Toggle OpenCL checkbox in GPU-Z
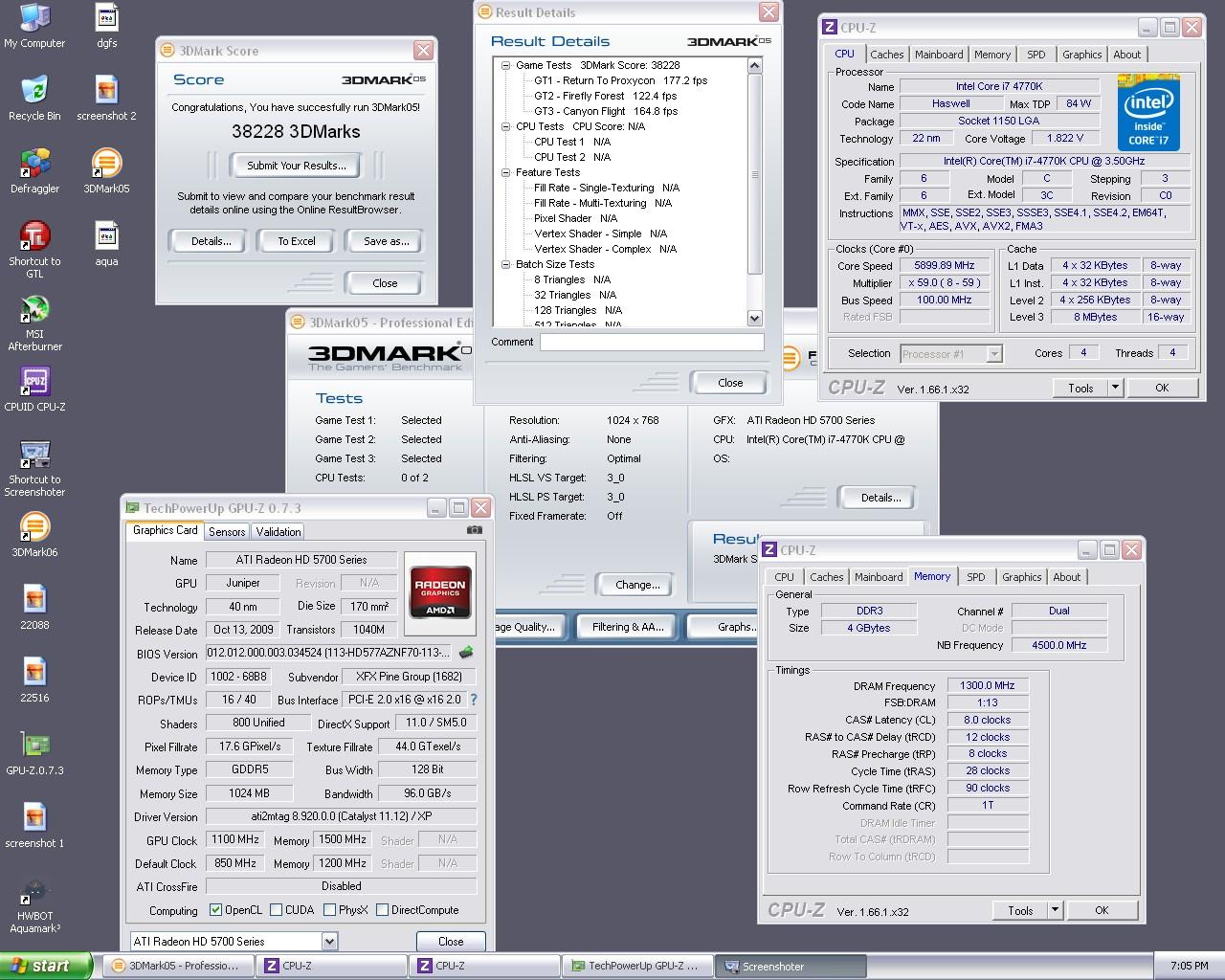The height and width of the screenshot is (980, 1225). (x=215, y=910)
